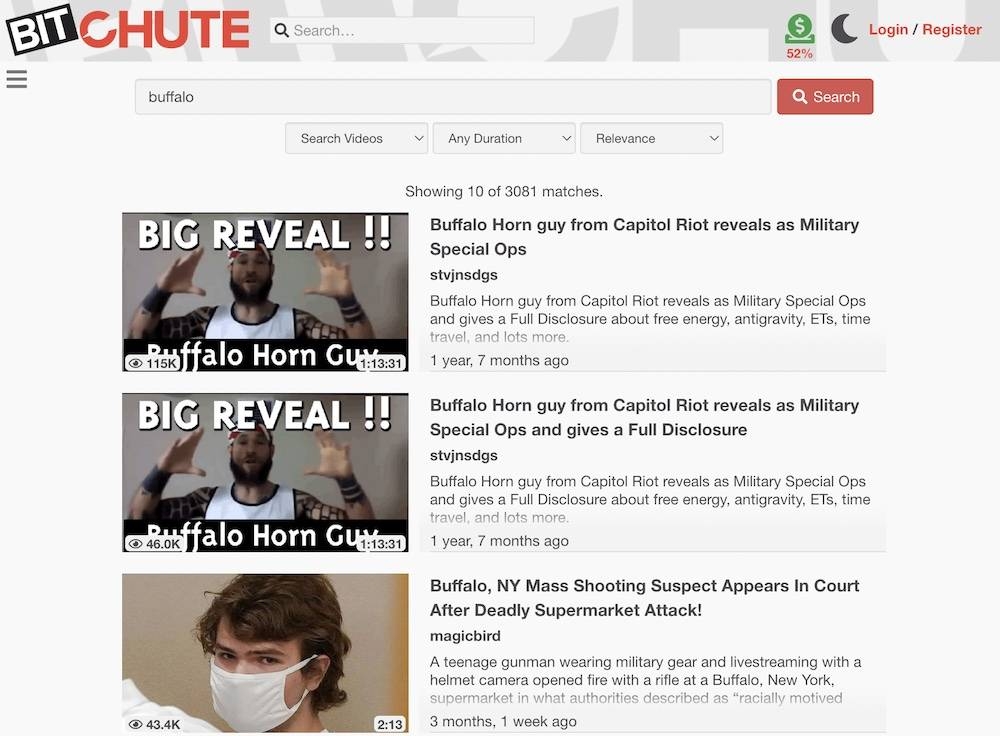
Task: Open the hamburger menu
Action: [x=16, y=78]
